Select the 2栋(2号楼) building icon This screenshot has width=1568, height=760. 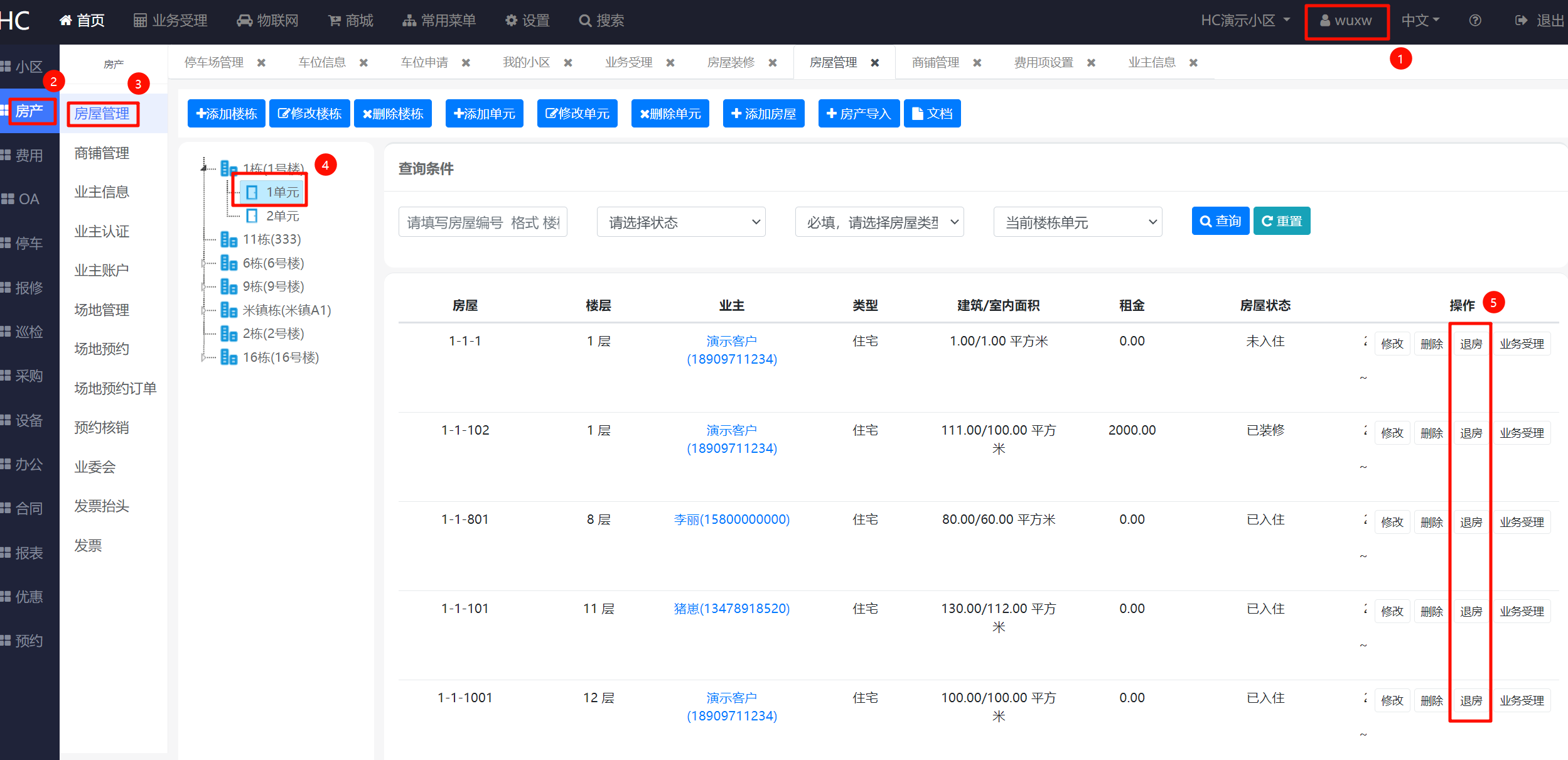(228, 334)
